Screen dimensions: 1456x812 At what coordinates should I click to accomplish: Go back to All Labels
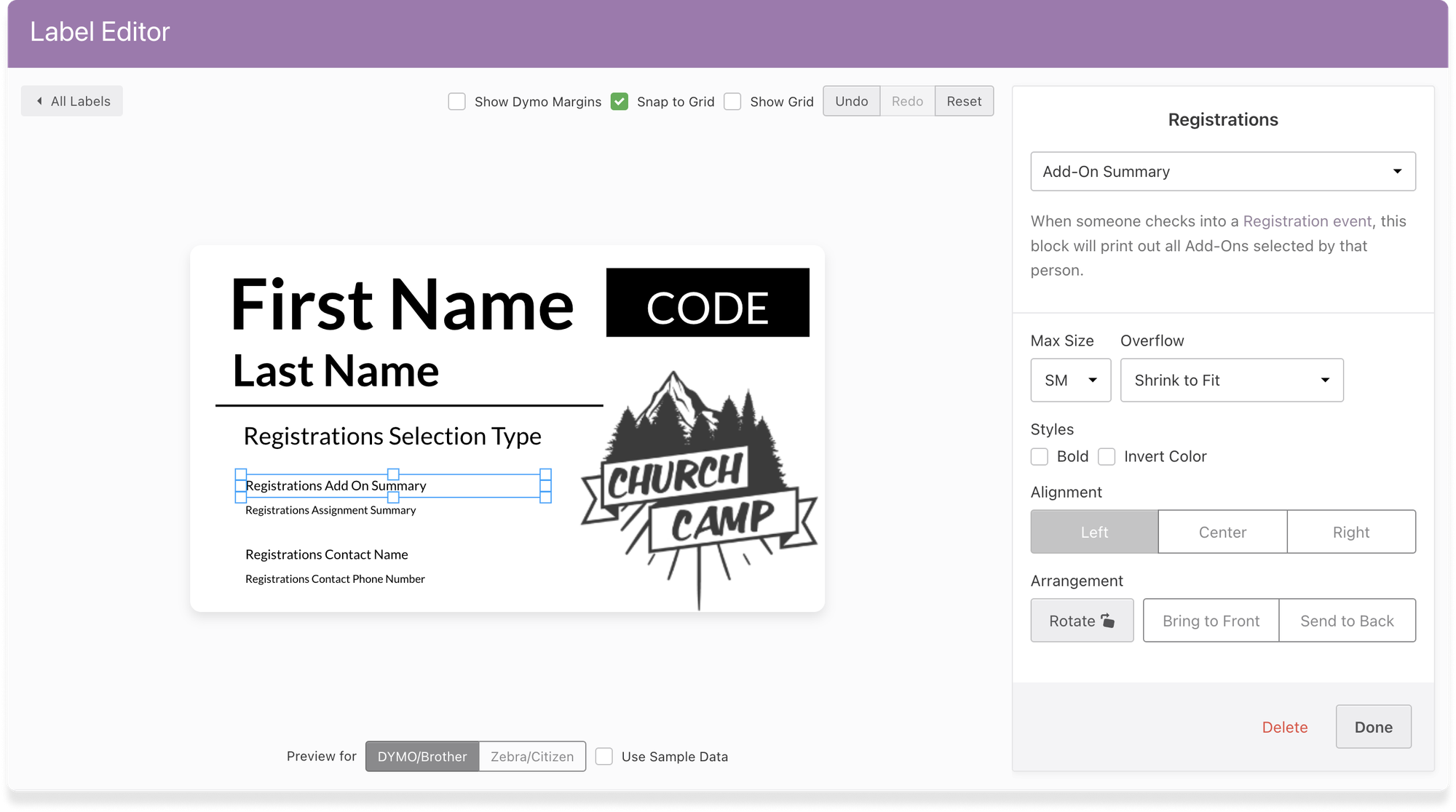(x=72, y=101)
